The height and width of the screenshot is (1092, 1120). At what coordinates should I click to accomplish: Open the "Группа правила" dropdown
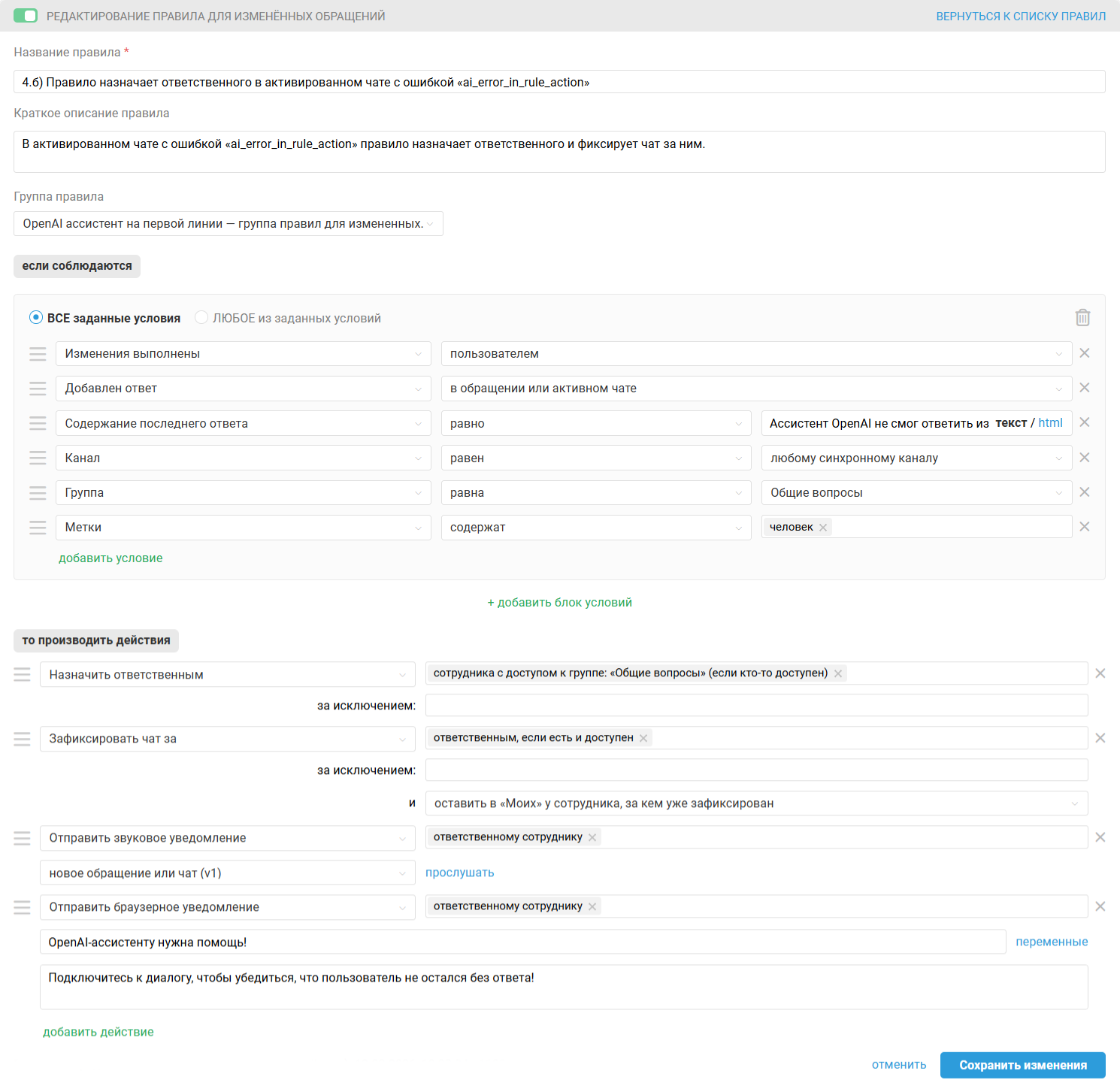coord(229,224)
